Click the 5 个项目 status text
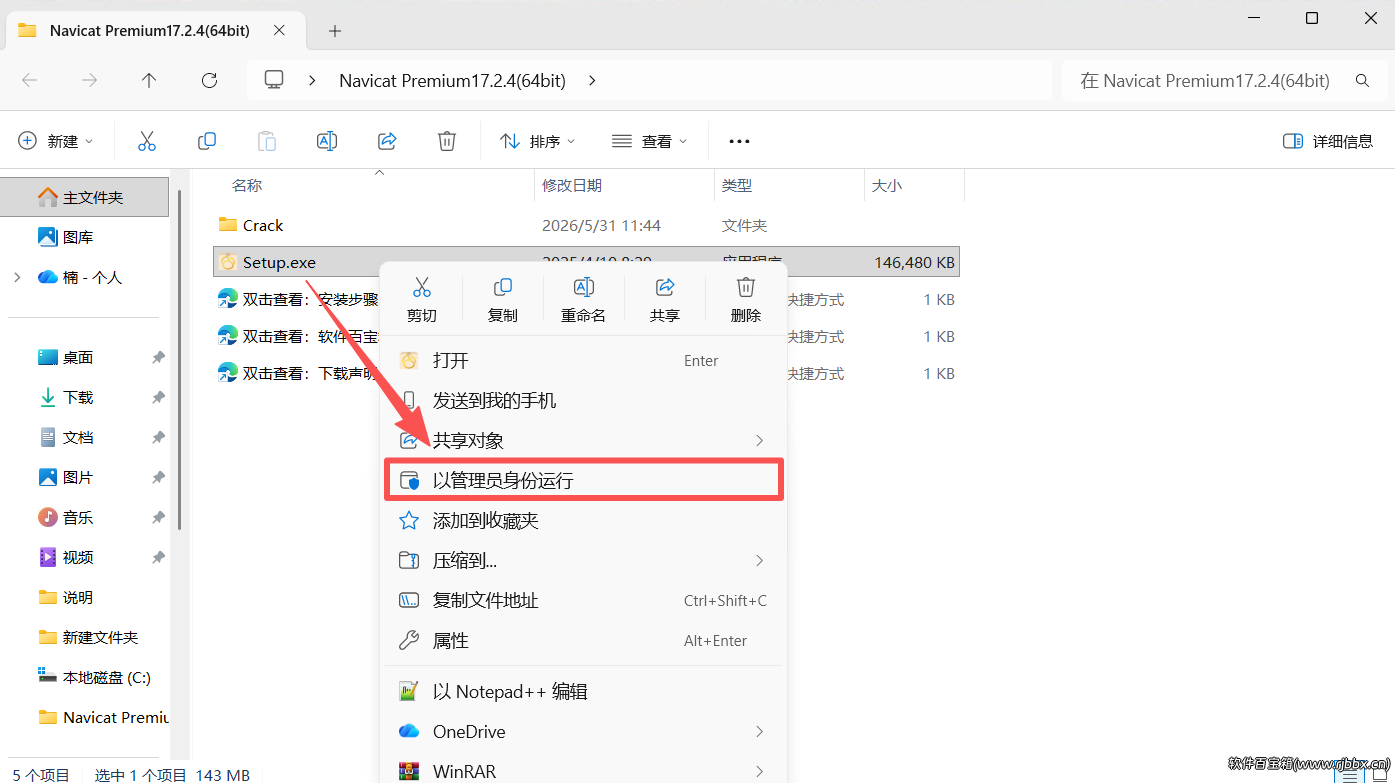Image resolution: width=1395 pixels, height=783 pixels. (x=40, y=774)
